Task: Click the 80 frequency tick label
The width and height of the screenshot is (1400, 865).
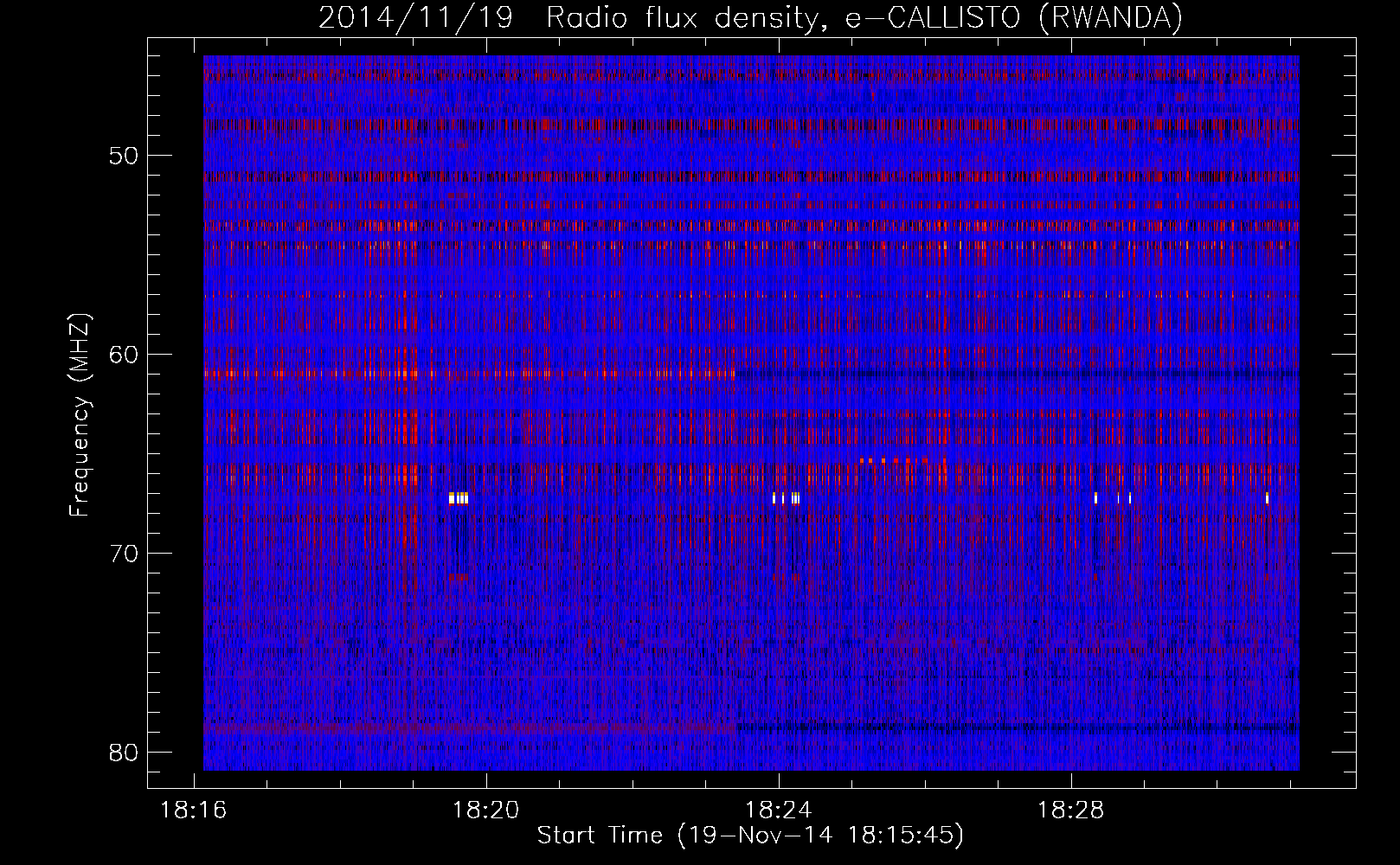Action: coord(125,752)
